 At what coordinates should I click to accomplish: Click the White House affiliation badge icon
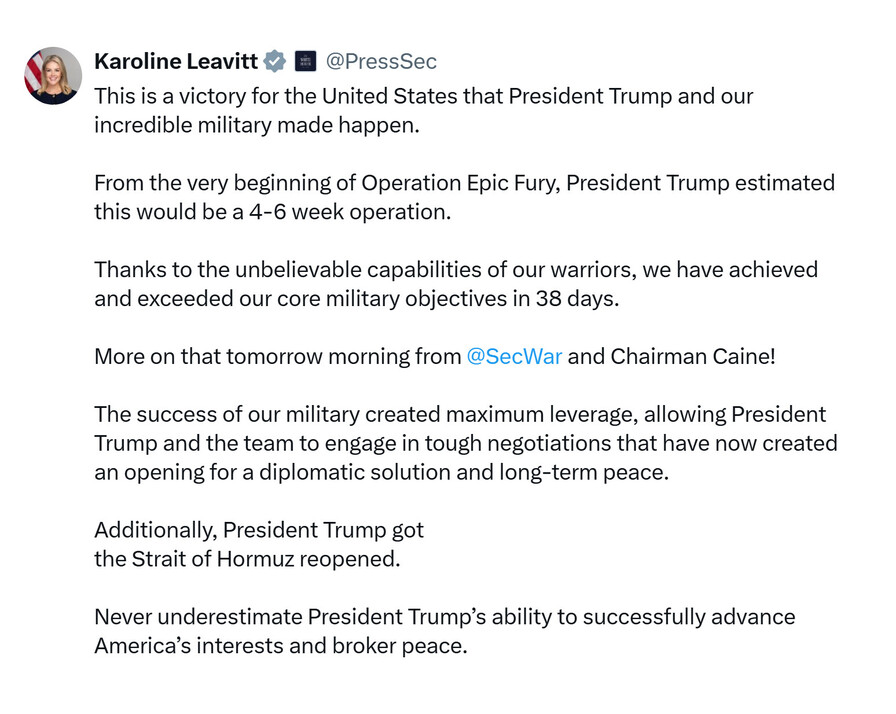(306, 62)
